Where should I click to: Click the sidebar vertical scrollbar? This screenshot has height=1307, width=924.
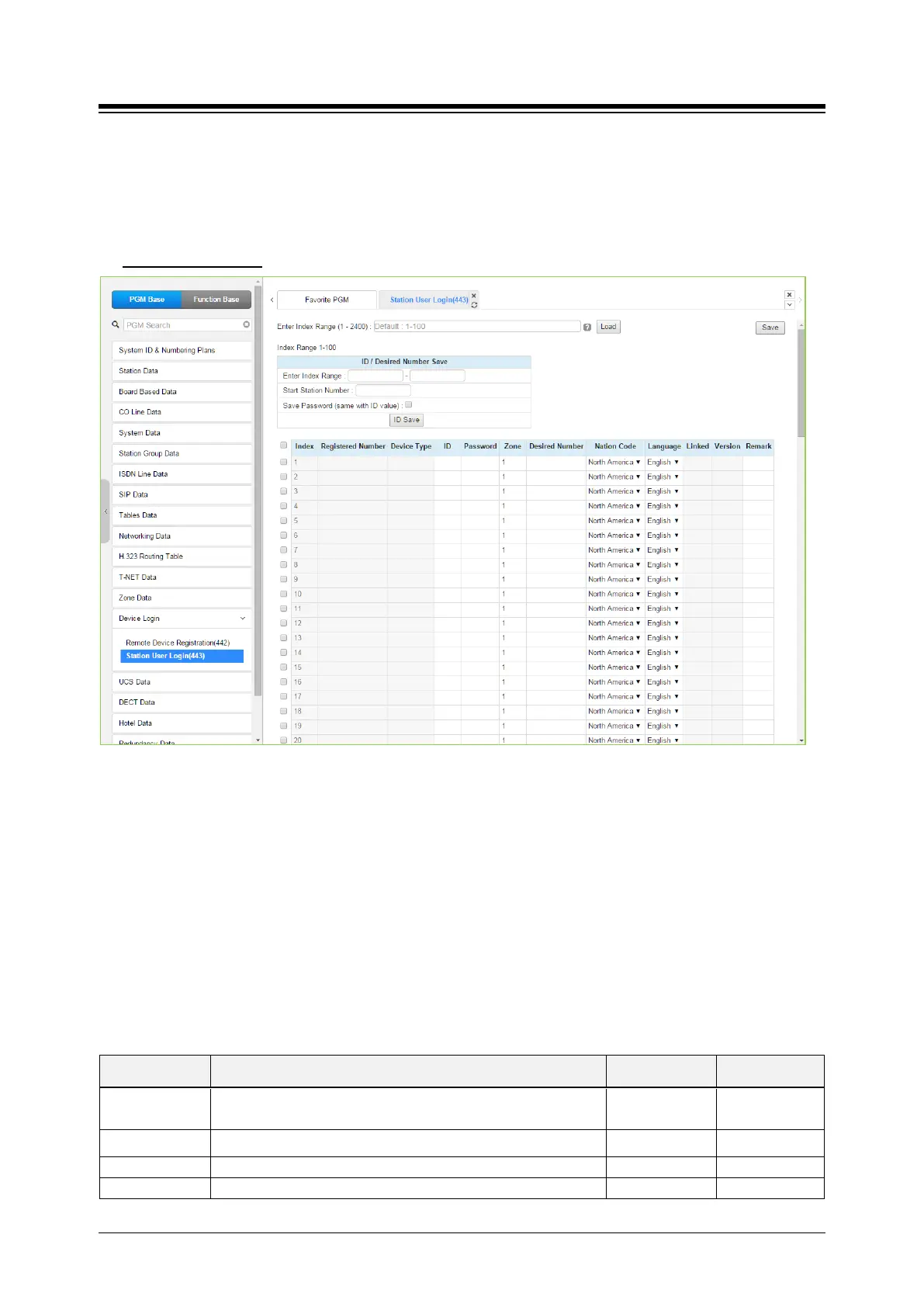[x=258, y=489]
